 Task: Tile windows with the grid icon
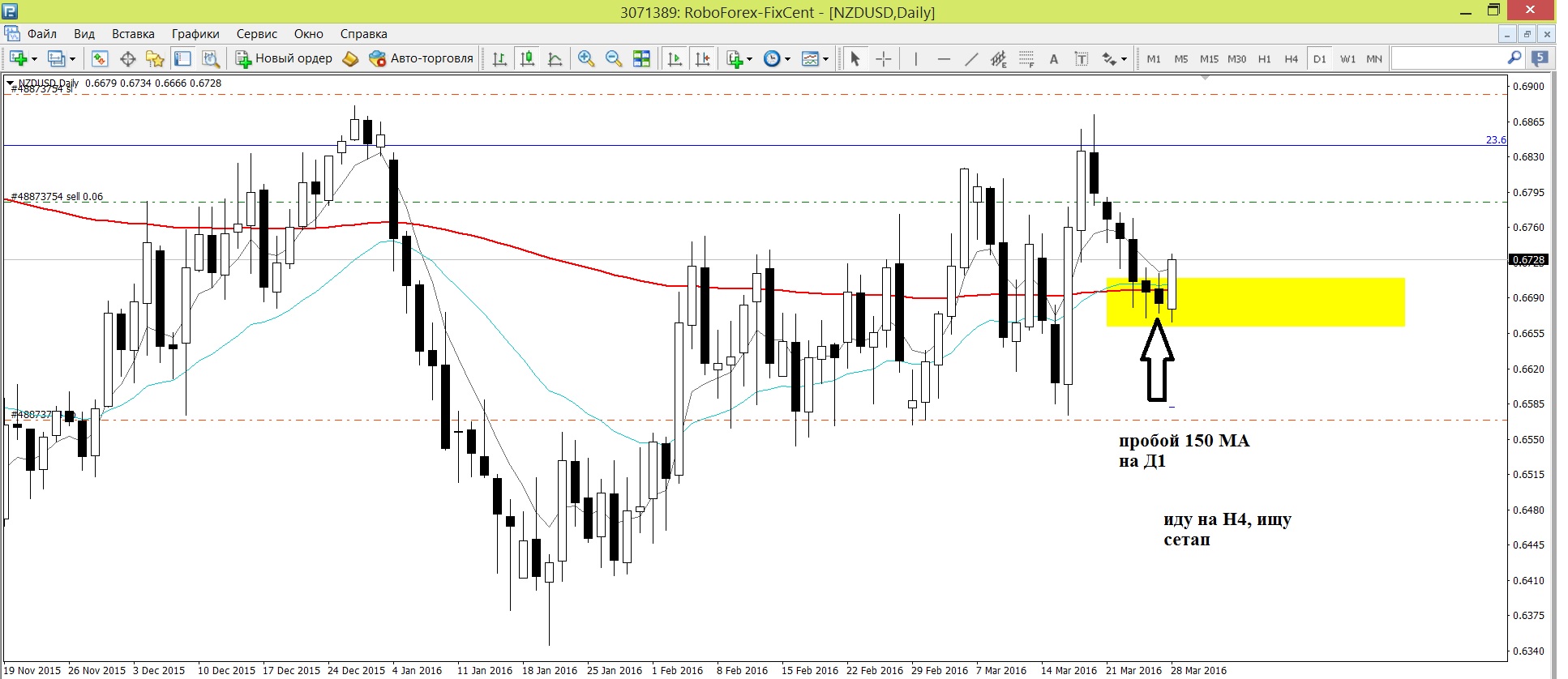641,58
